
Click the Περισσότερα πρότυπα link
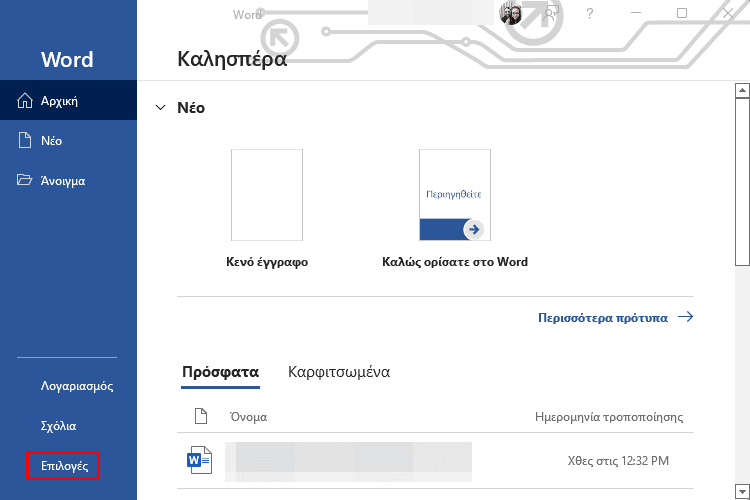click(x=616, y=318)
